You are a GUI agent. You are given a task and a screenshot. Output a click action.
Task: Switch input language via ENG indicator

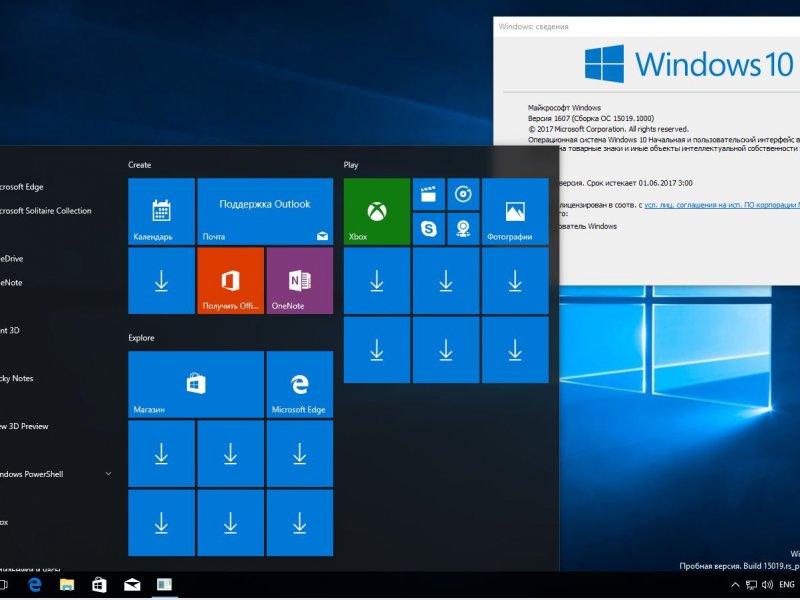(787, 585)
